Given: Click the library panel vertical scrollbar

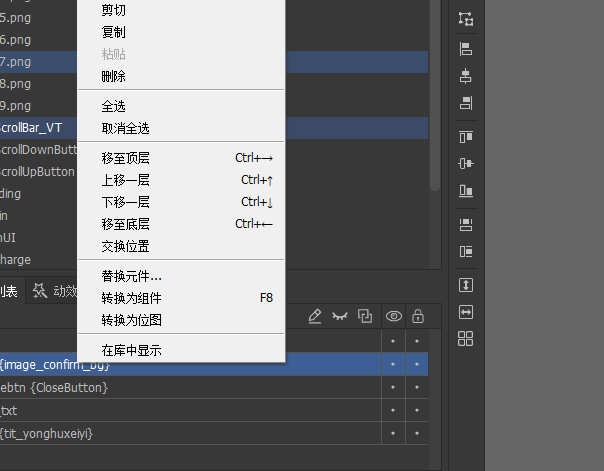Looking at the screenshot, I should point(435,96).
